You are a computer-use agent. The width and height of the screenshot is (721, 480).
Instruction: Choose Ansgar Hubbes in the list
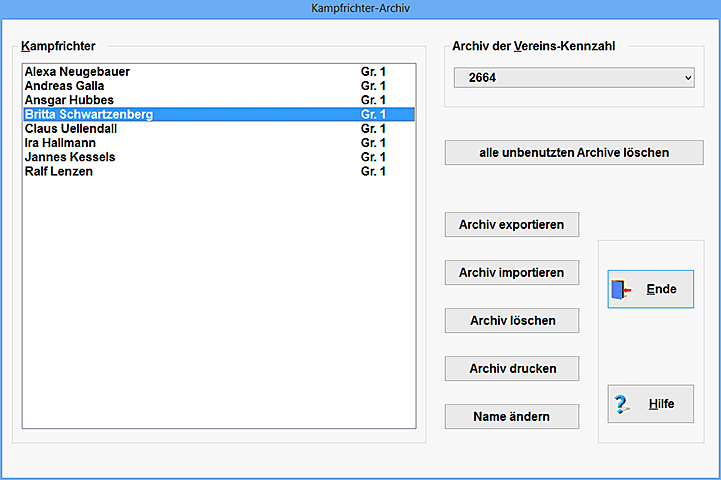pyautogui.click(x=69, y=100)
